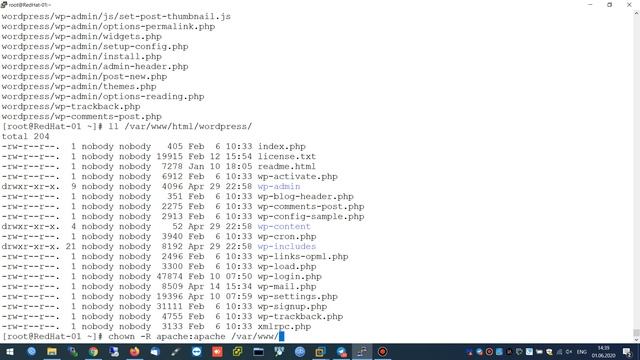Click the terminal vertical scrollbar up arrow

pyautogui.click(x=636, y=13)
